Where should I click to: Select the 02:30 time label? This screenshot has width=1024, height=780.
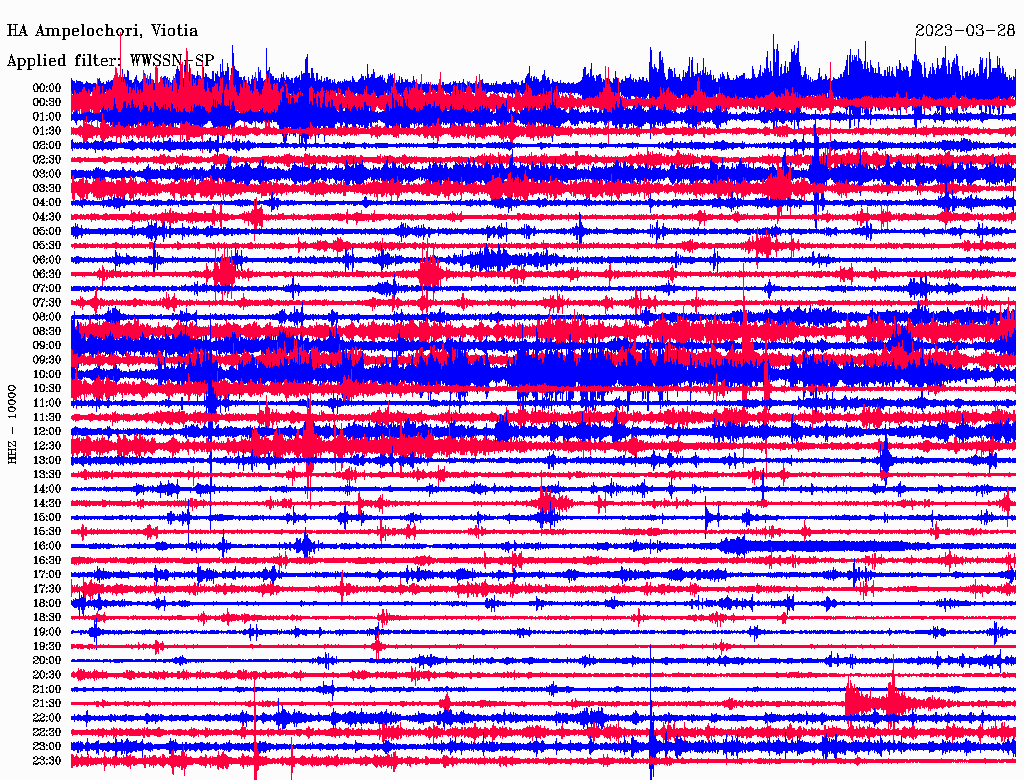pos(47,160)
